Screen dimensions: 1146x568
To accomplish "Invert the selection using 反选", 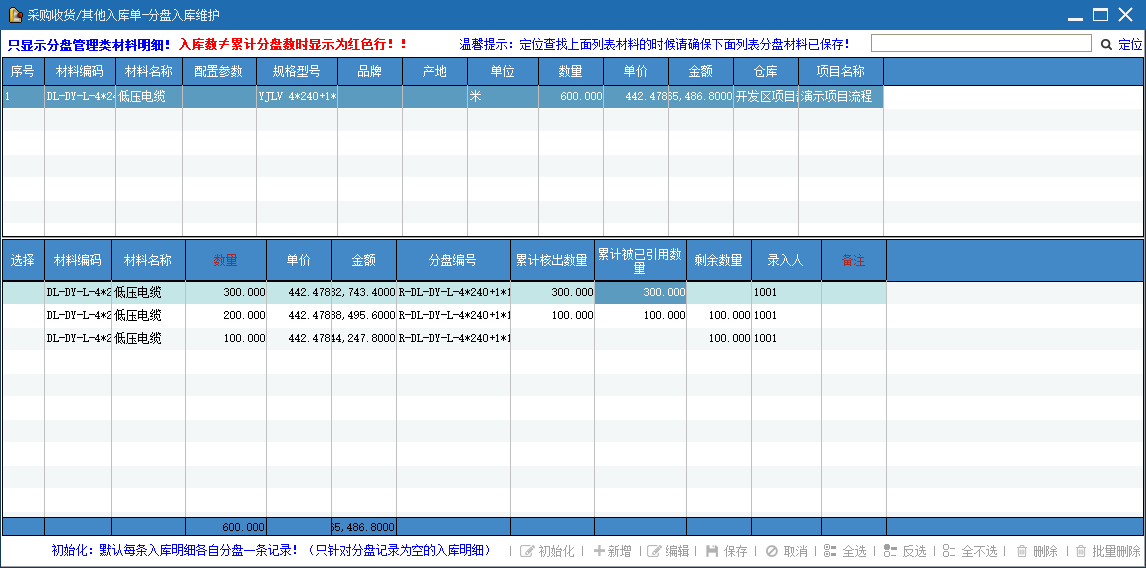I will [x=905, y=551].
